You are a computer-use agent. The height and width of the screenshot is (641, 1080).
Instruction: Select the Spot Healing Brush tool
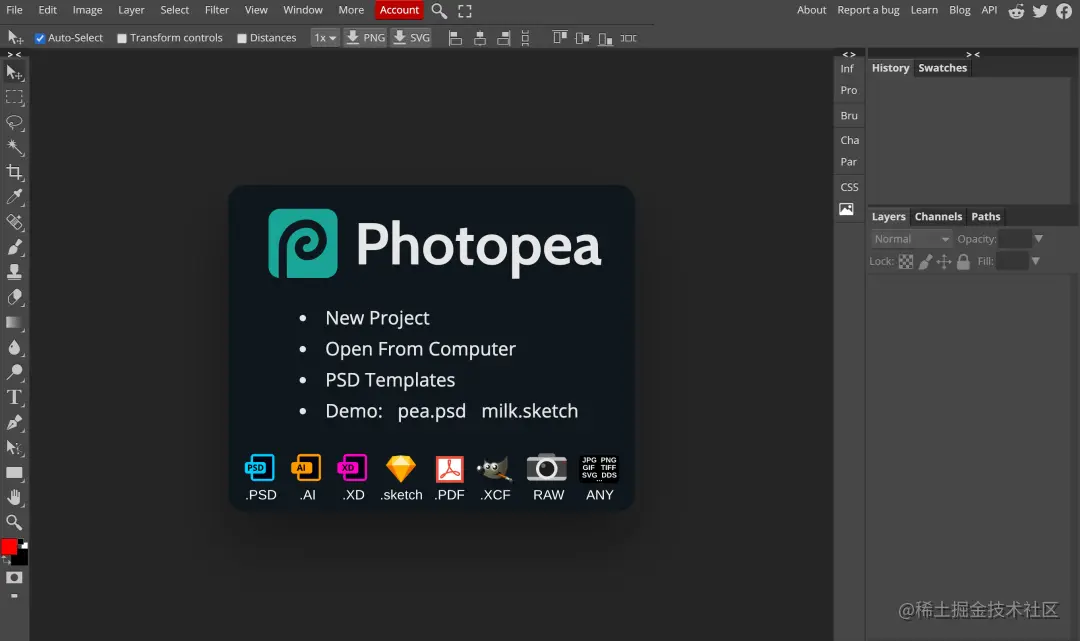tap(14, 222)
